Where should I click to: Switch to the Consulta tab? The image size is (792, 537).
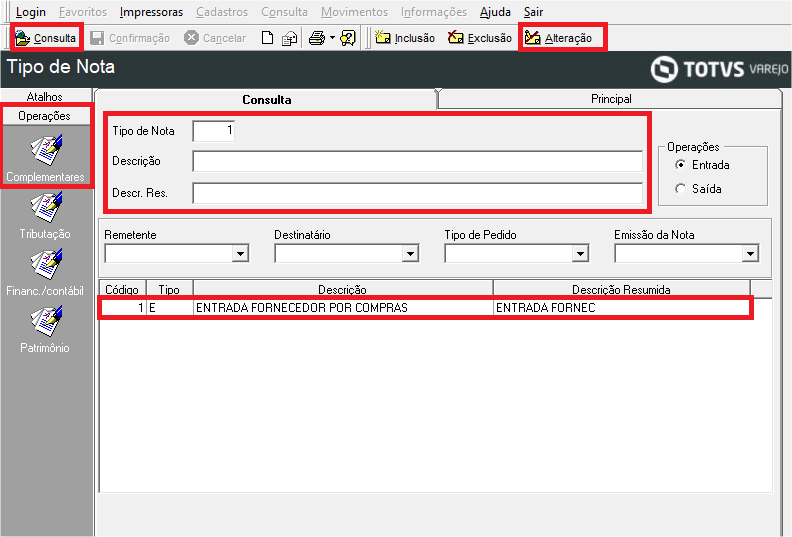pos(267,100)
